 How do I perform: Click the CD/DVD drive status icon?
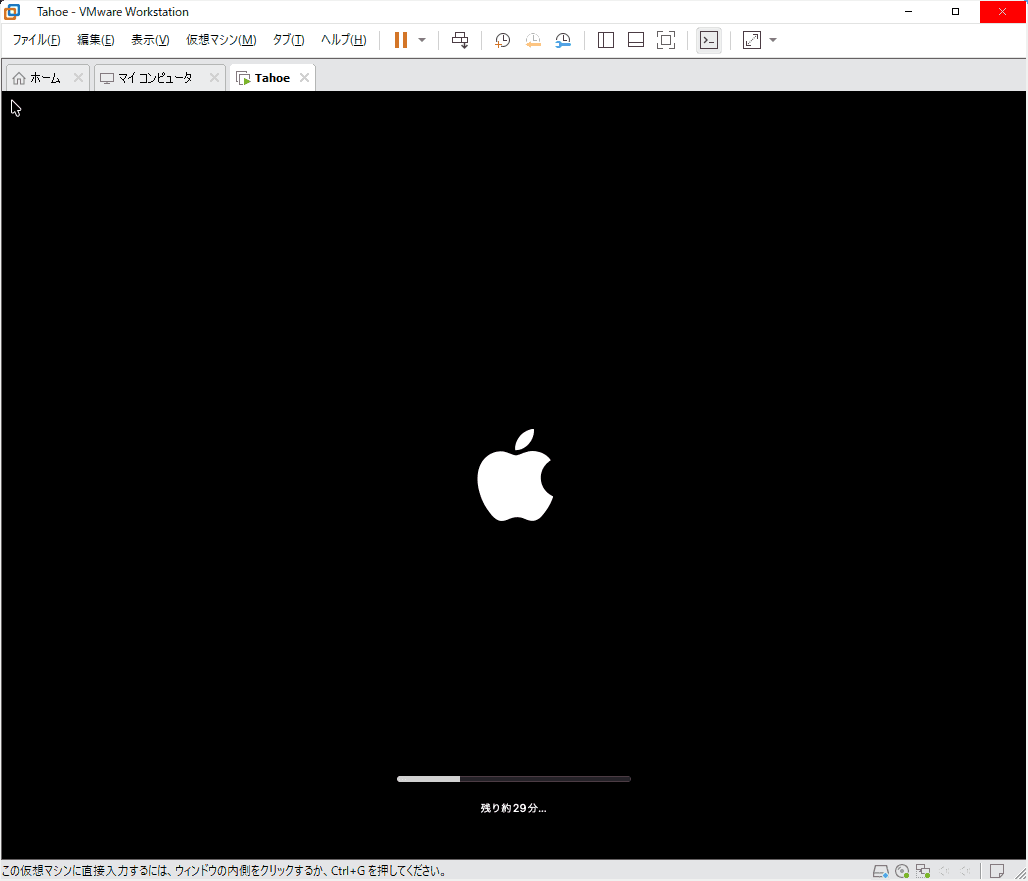click(x=902, y=871)
